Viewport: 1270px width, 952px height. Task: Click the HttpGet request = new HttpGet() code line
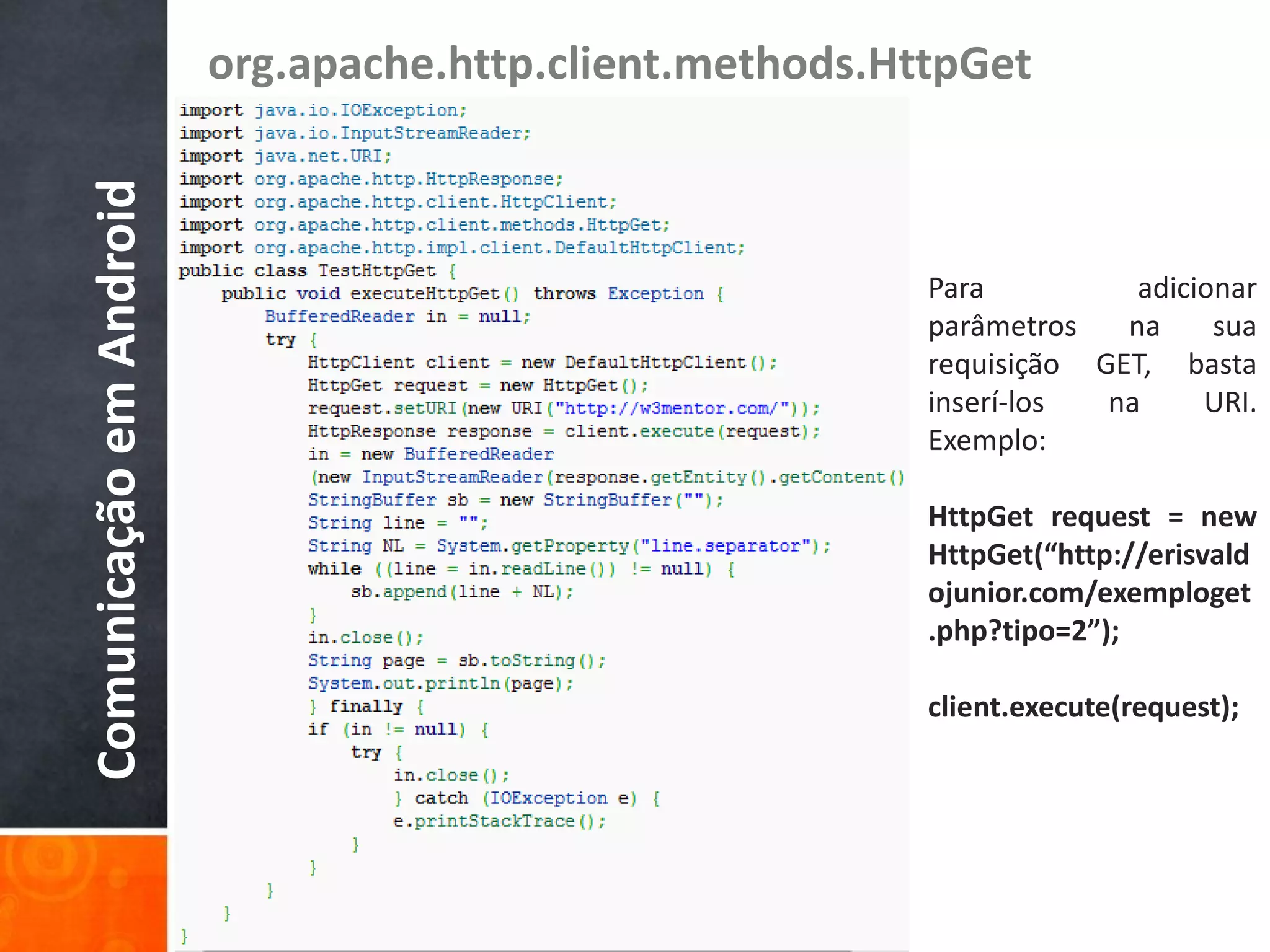pos(478,386)
